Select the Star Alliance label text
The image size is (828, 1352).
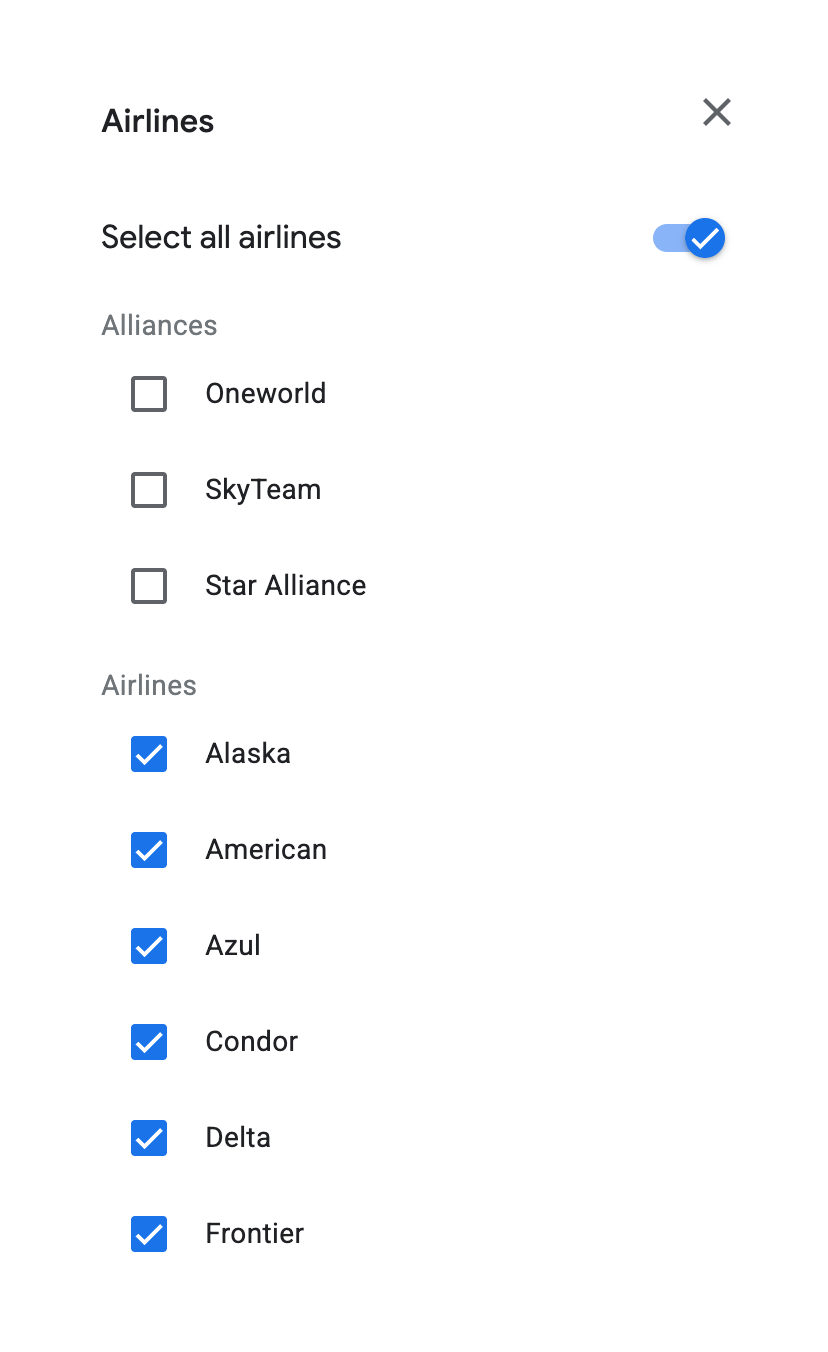click(286, 585)
